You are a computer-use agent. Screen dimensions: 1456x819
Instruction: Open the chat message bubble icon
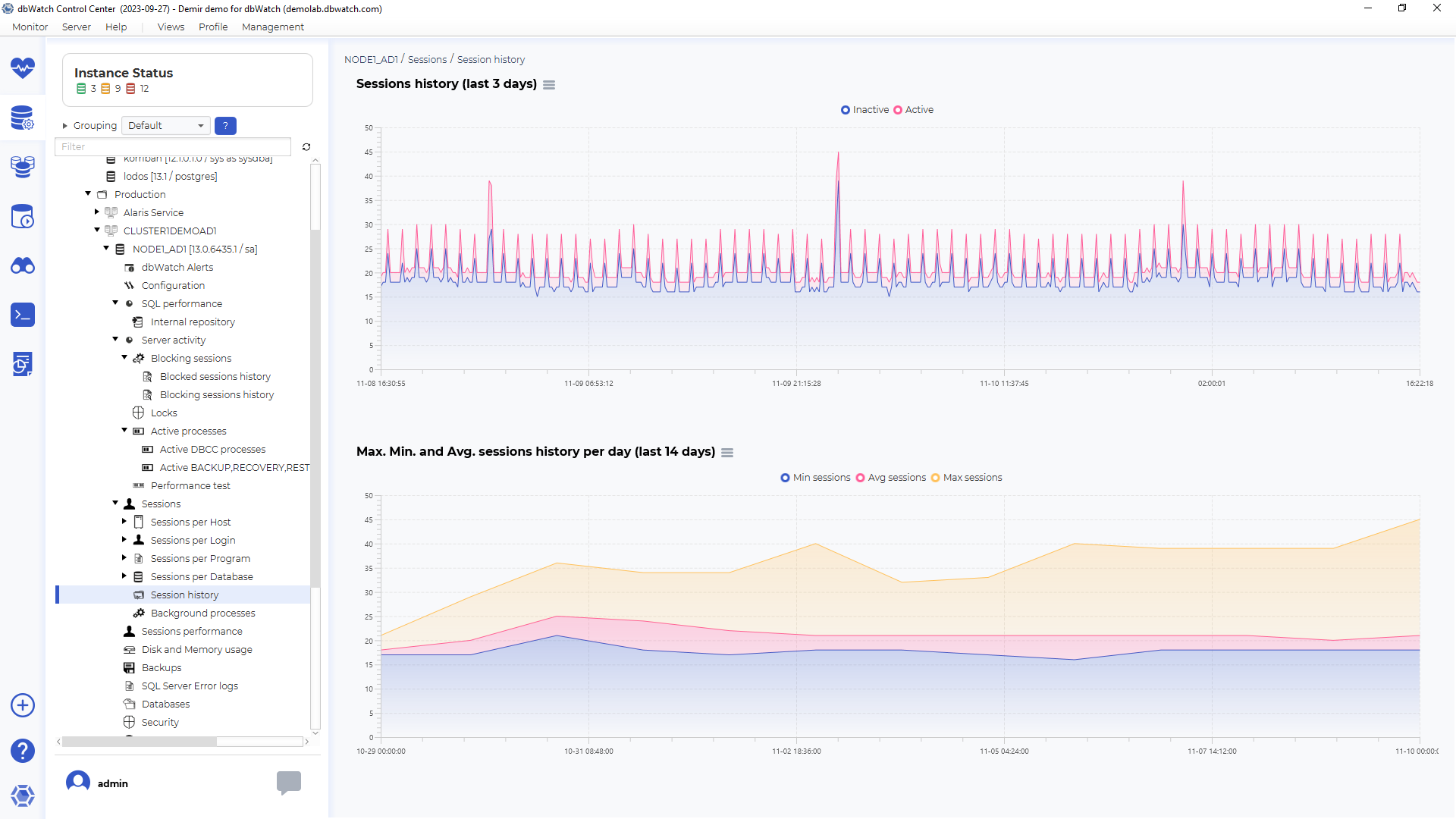click(x=288, y=783)
